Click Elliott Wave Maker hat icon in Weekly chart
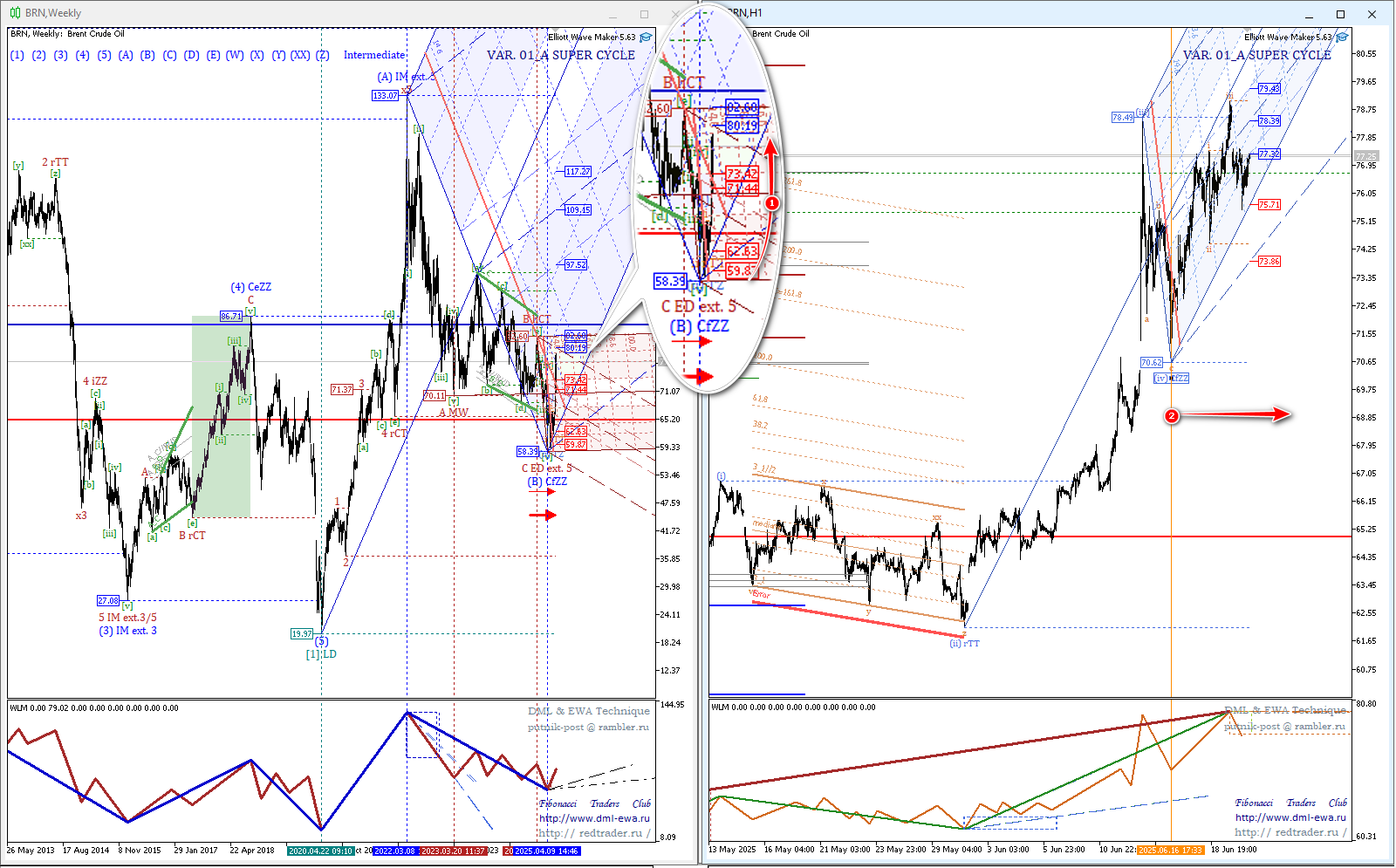The height and width of the screenshot is (868, 1396). click(x=646, y=38)
